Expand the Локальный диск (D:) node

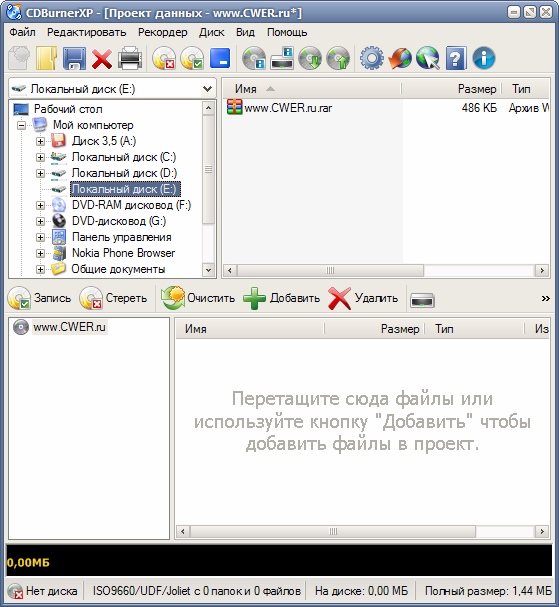40,173
